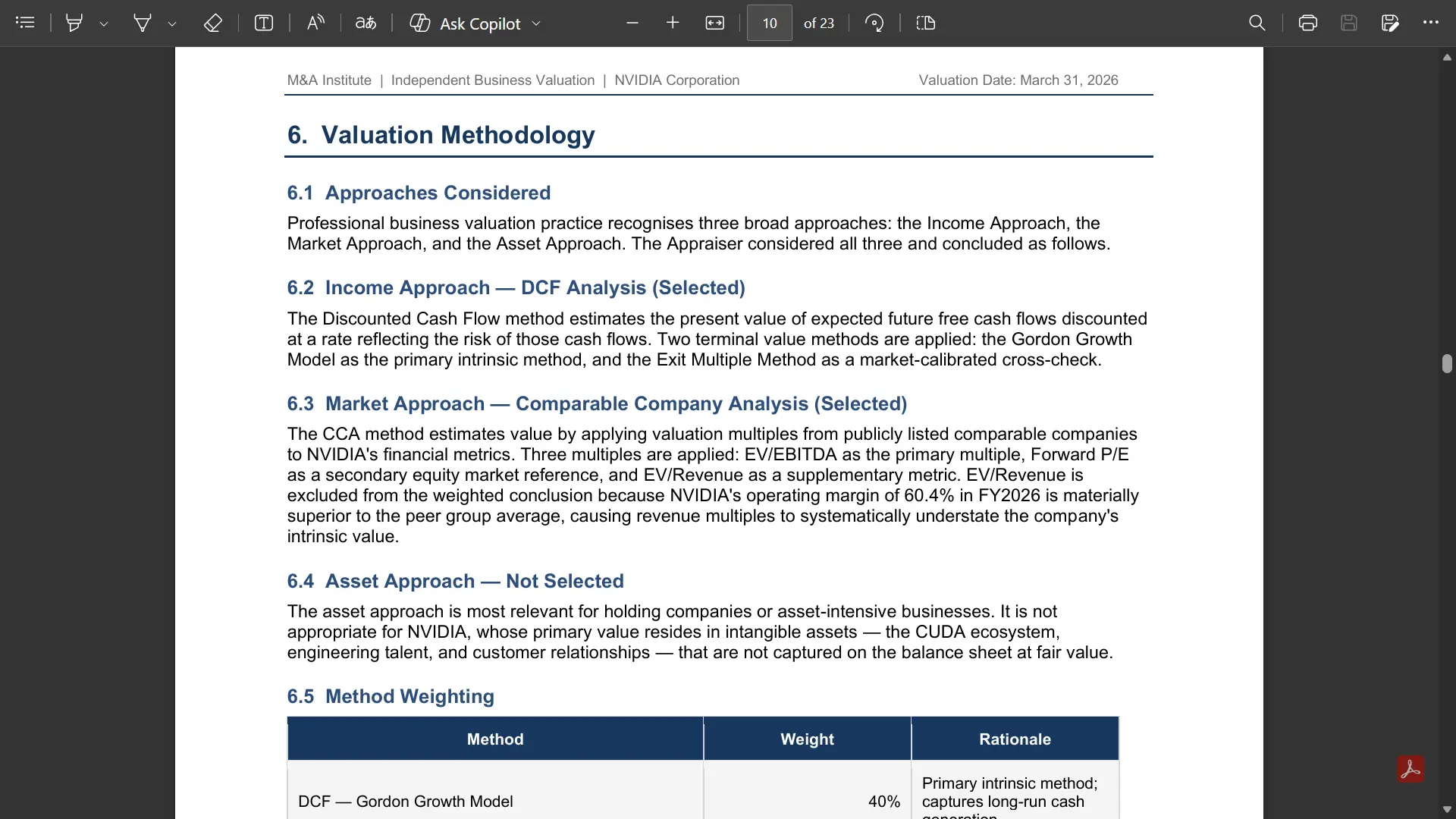Print the document
The image size is (1456, 819).
pos(1308,23)
